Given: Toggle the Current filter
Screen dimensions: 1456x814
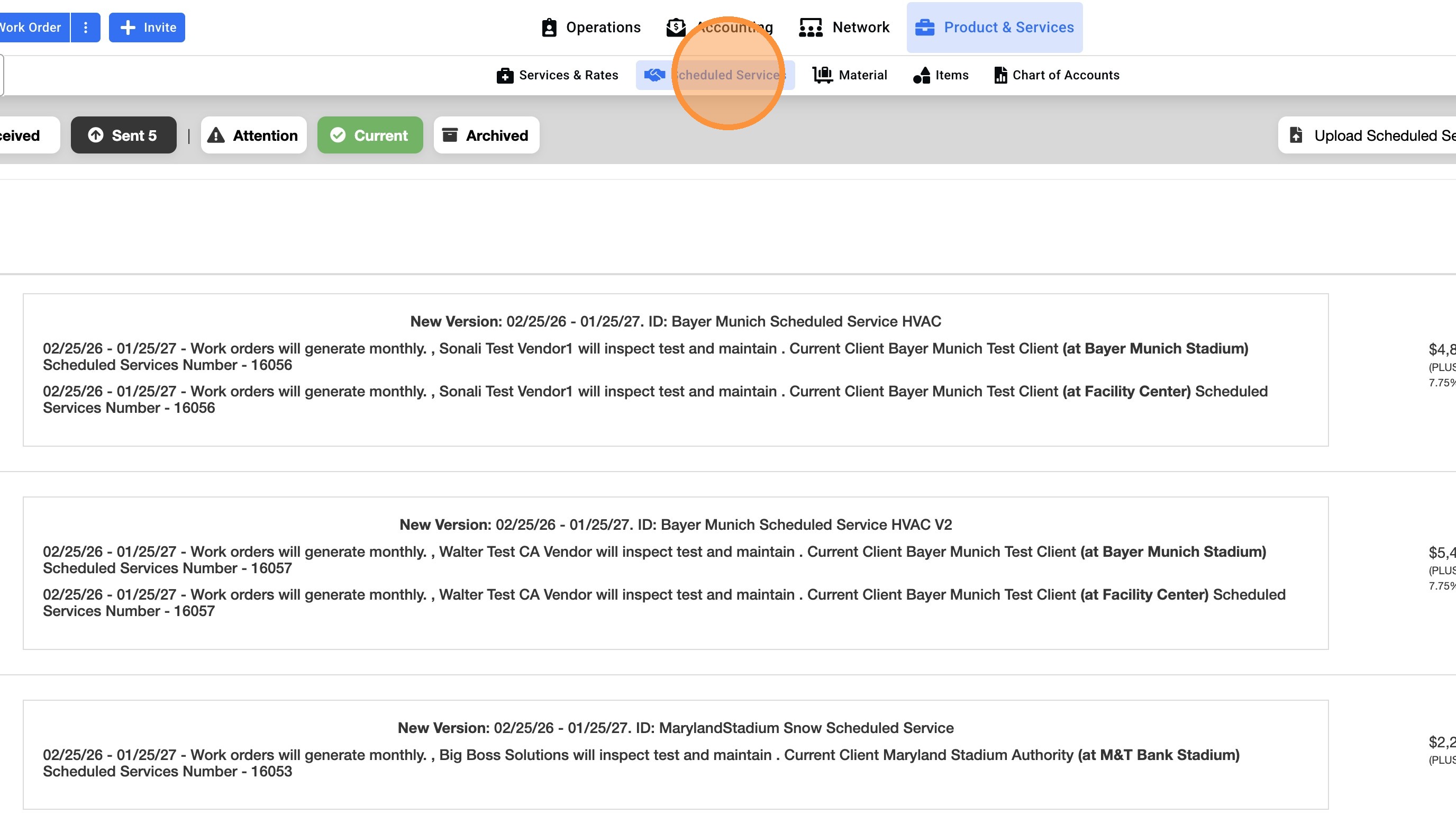Looking at the screenshot, I should click(x=370, y=135).
